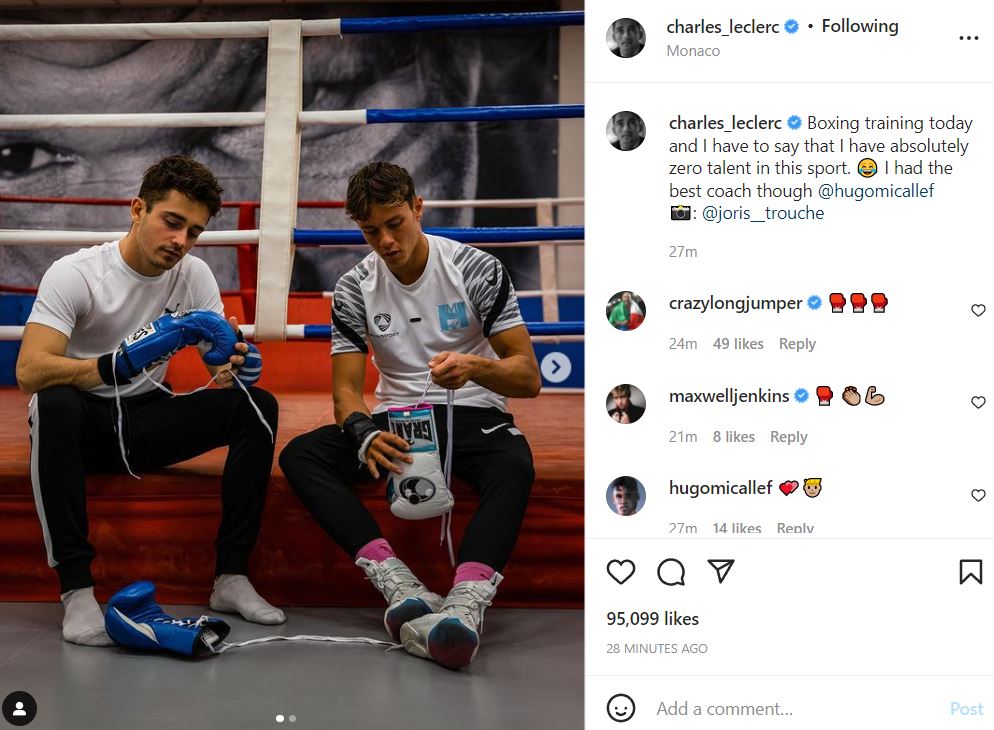Open the @joris__trouche photographer mention

pyautogui.click(x=763, y=213)
